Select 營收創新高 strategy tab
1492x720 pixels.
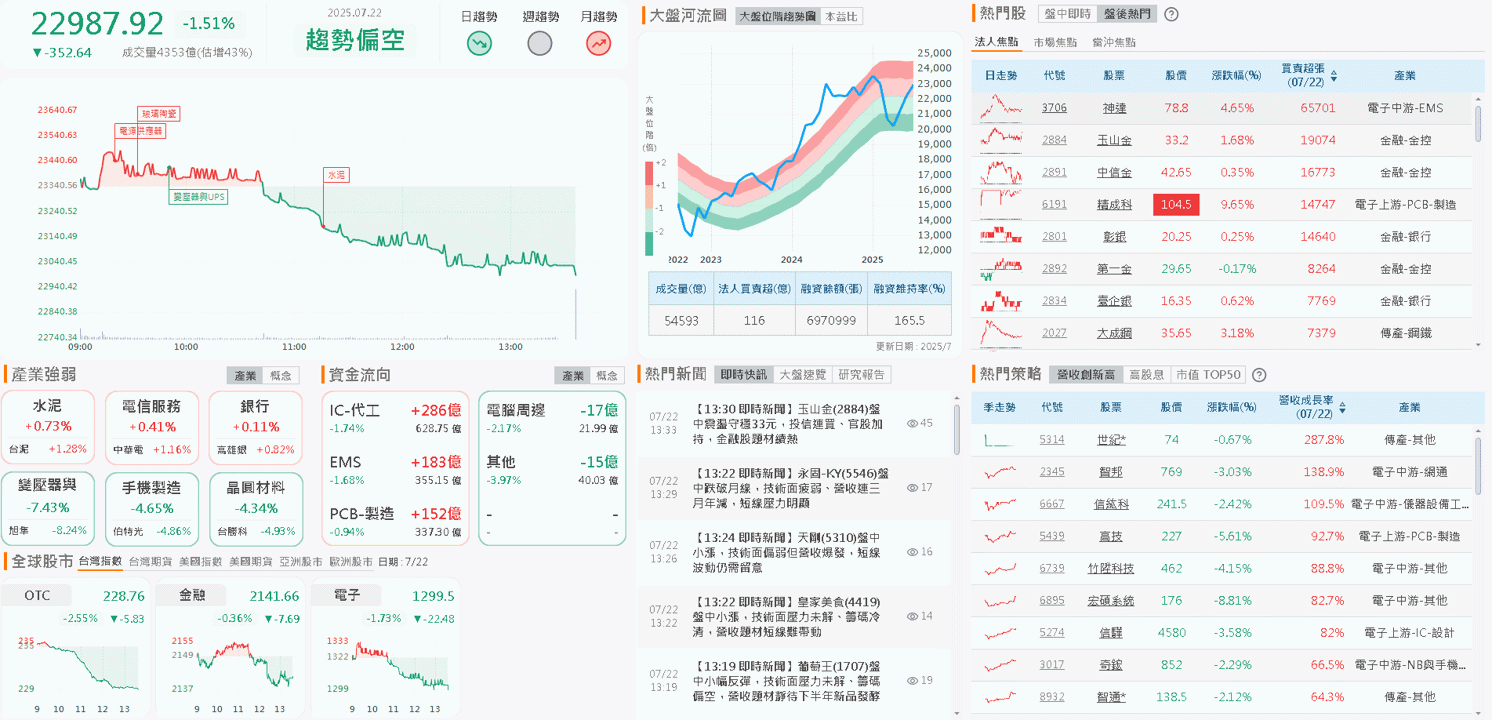pos(1084,375)
